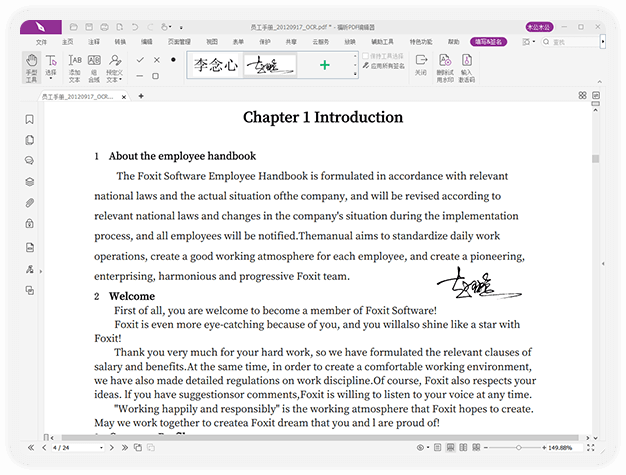
Task: Go to the next page
Action: 112,448
